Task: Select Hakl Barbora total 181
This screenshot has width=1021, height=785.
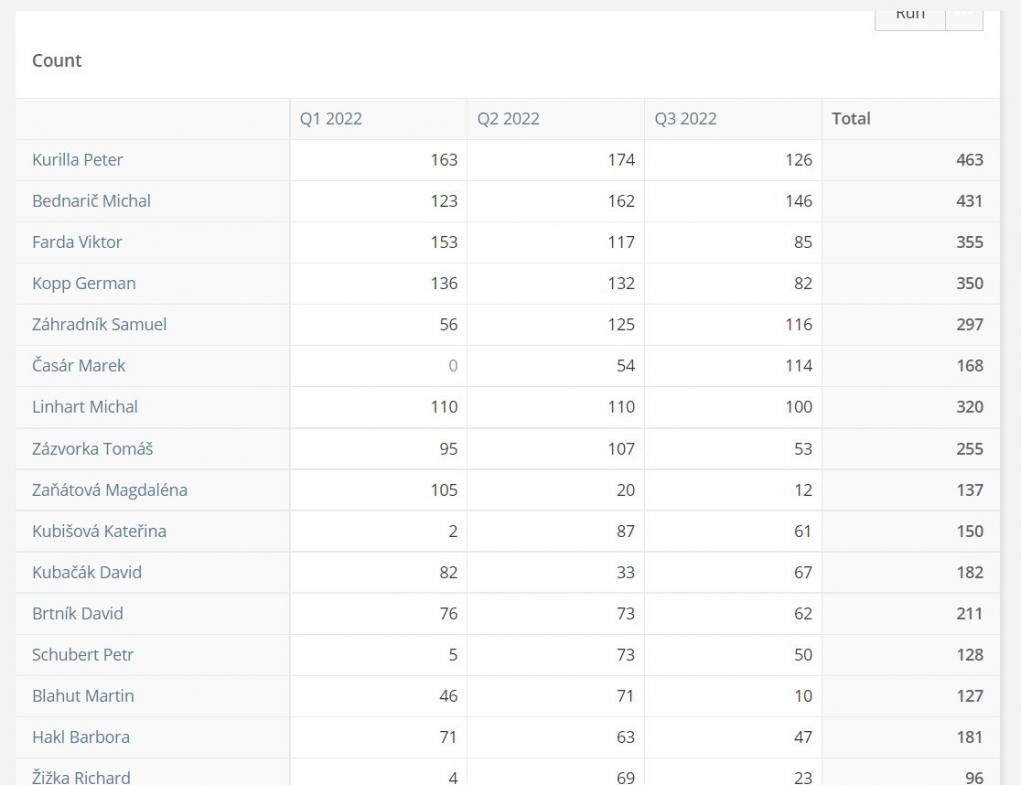Action: tap(970, 737)
